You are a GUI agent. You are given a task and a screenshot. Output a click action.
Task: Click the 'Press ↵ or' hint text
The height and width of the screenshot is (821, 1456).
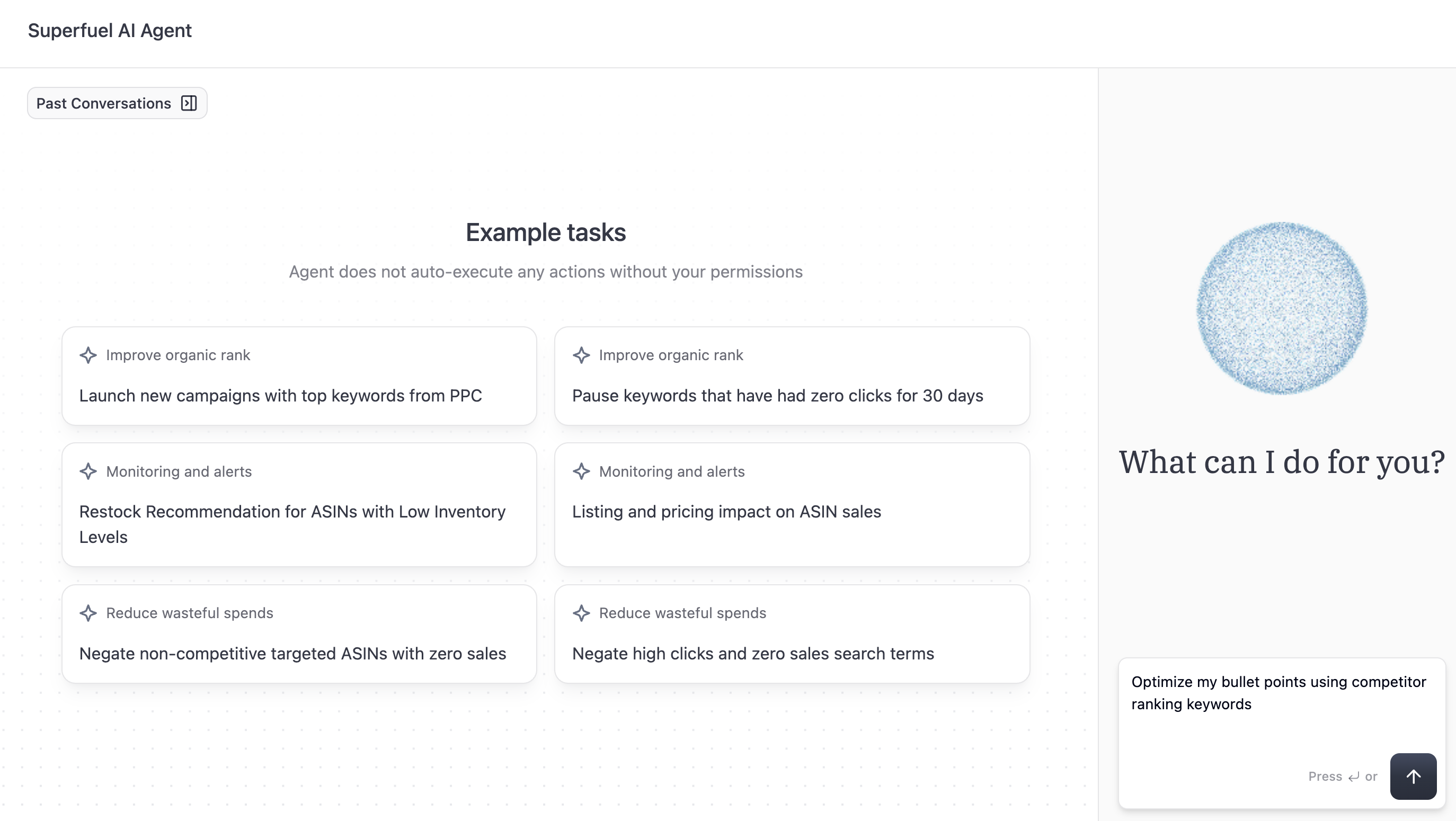(1342, 777)
